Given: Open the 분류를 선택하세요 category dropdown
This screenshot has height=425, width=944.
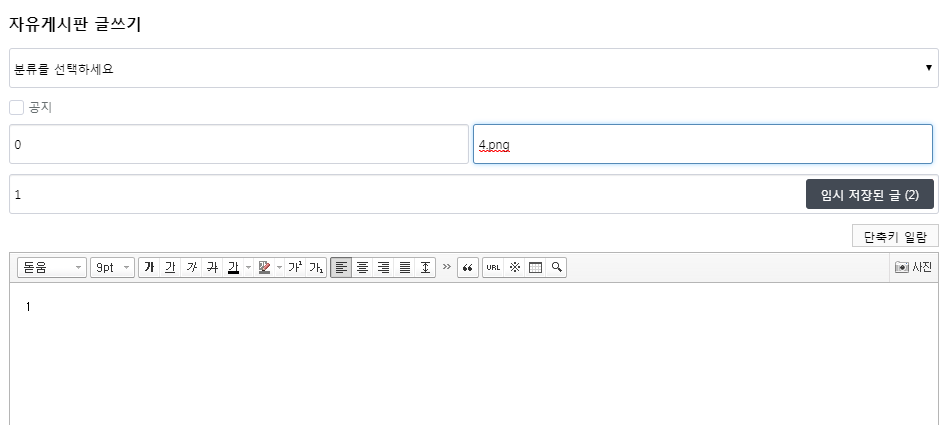Looking at the screenshot, I should [474, 68].
